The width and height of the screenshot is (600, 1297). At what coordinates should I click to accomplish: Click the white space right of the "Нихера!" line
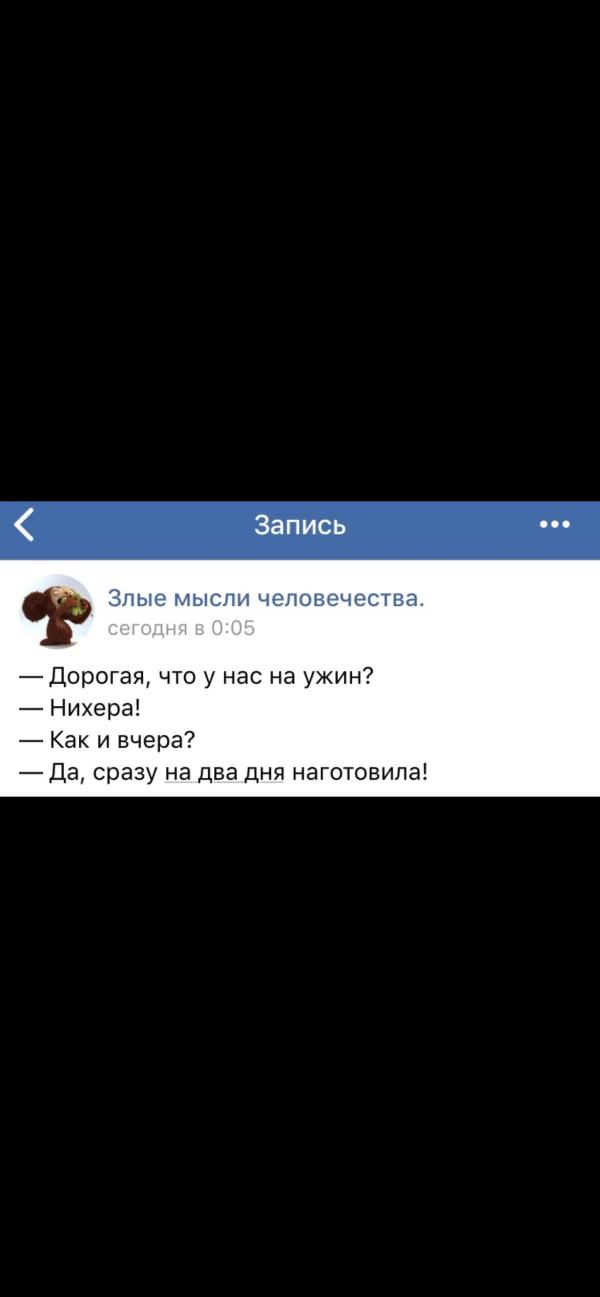point(370,709)
